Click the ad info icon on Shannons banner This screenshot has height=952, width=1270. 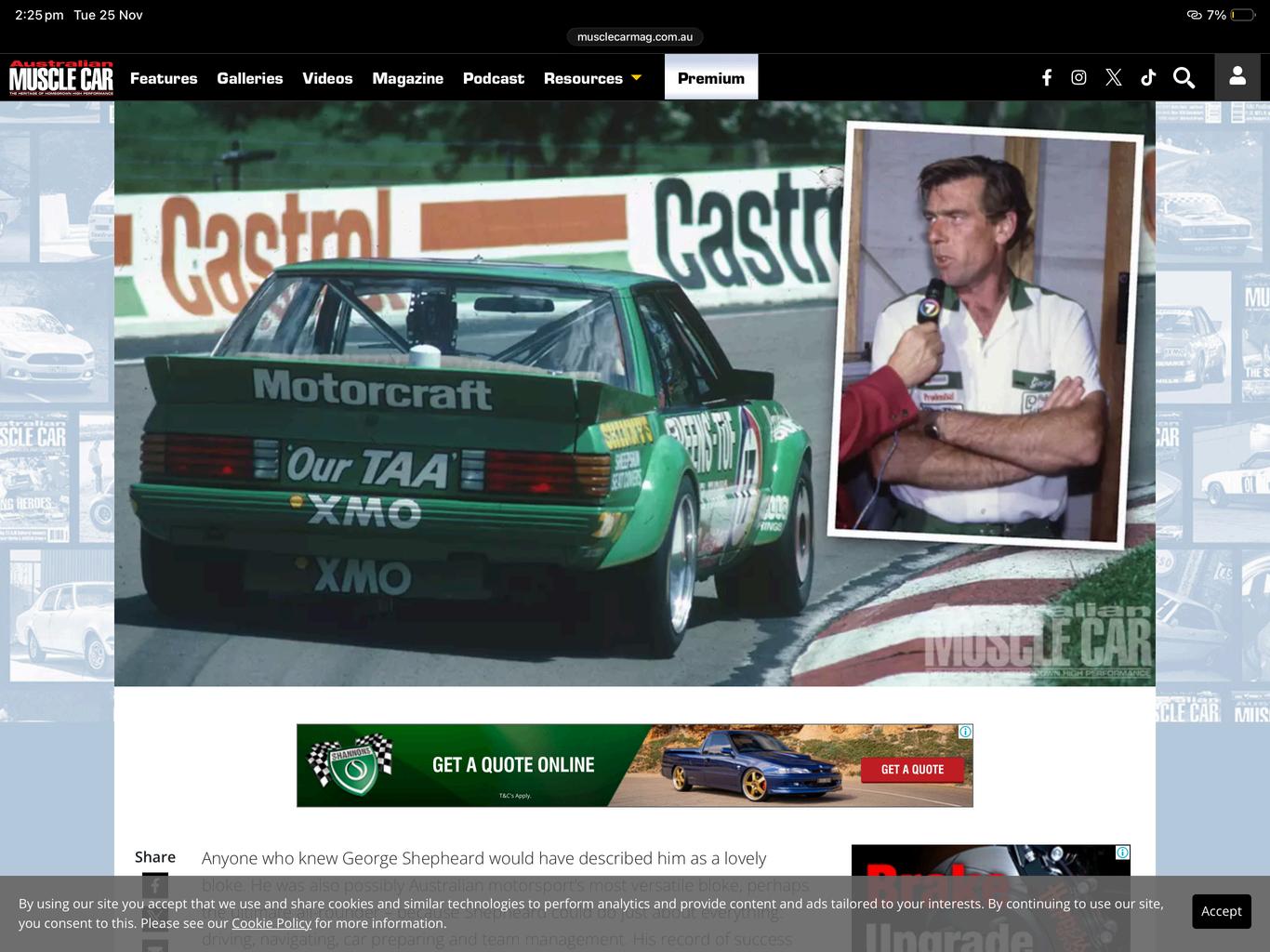point(966,732)
